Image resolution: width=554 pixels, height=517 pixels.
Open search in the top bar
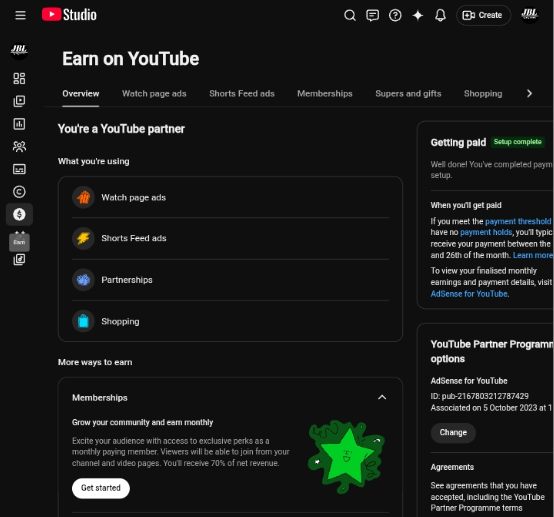point(350,15)
